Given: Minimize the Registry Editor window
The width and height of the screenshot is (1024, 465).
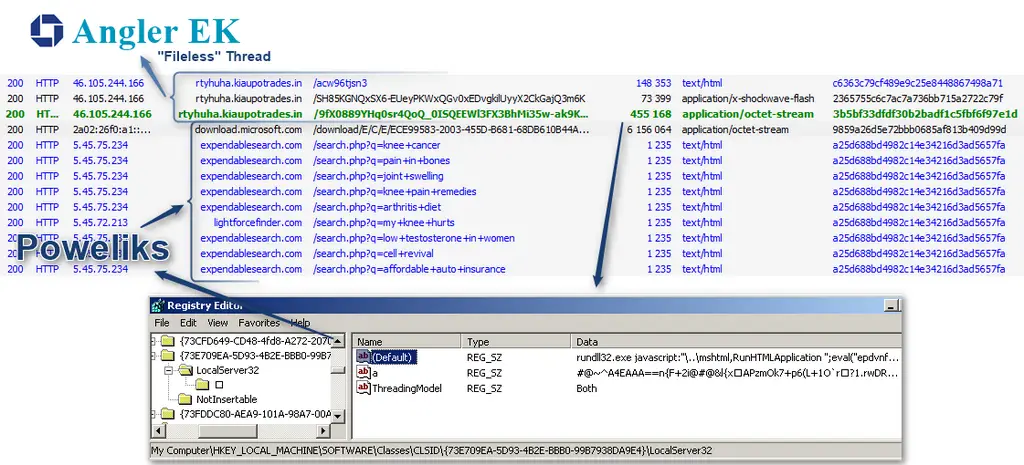Looking at the screenshot, I should [889, 306].
